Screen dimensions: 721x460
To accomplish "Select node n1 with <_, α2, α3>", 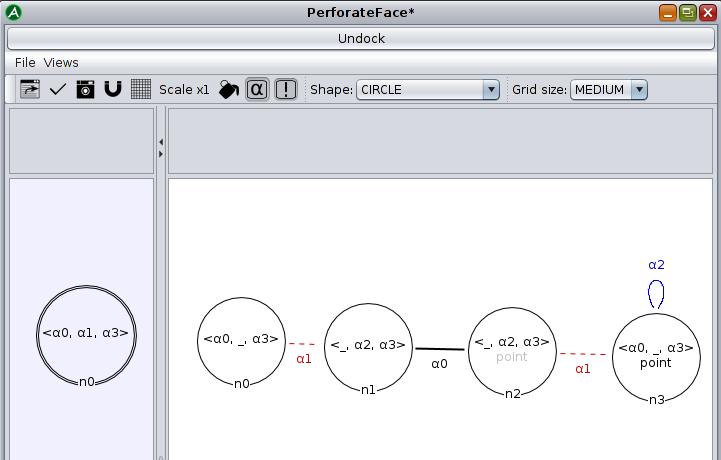I will (x=368, y=347).
